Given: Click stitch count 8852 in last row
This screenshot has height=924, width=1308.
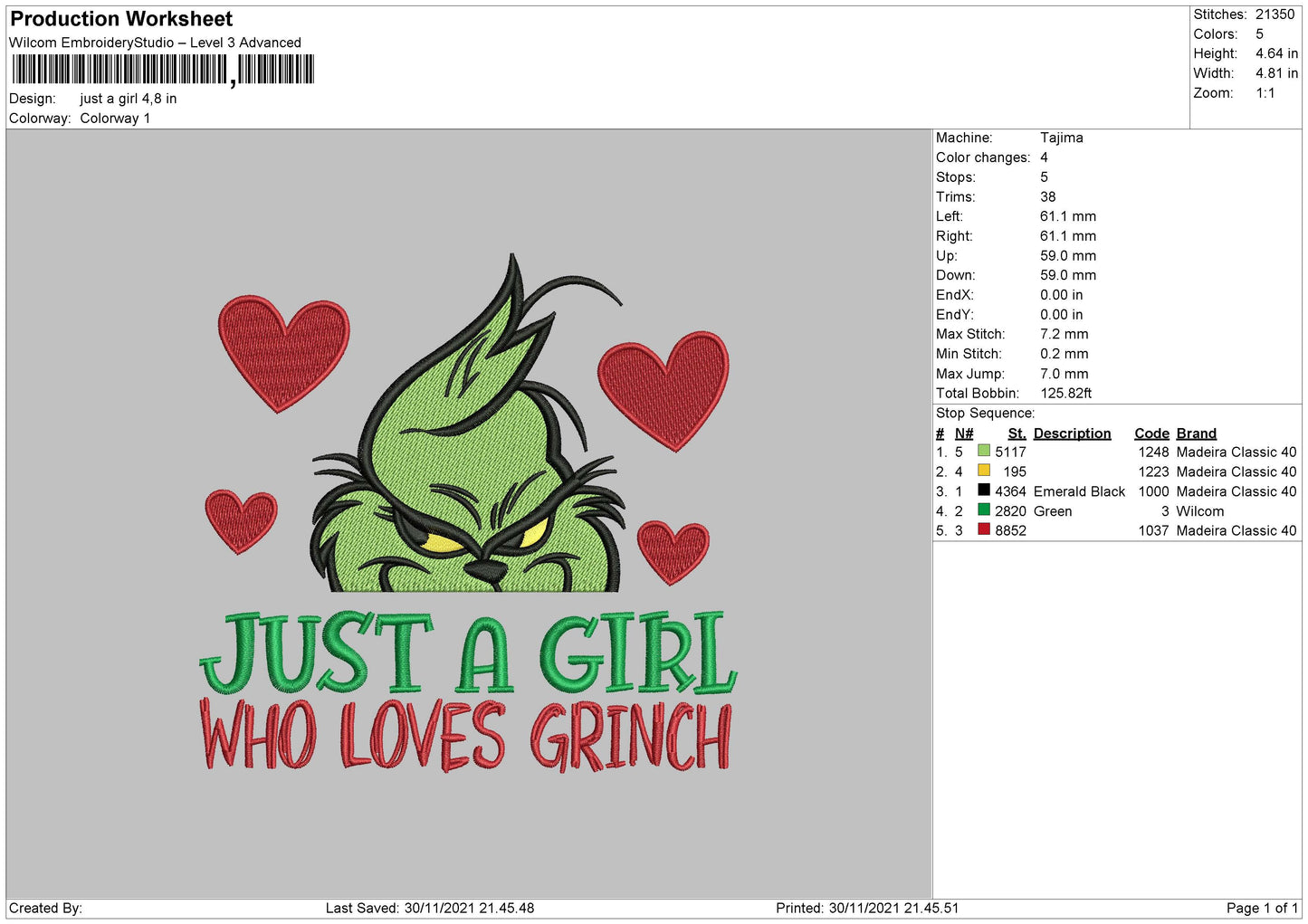Looking at the screenshot, I should pos(1010,531).
